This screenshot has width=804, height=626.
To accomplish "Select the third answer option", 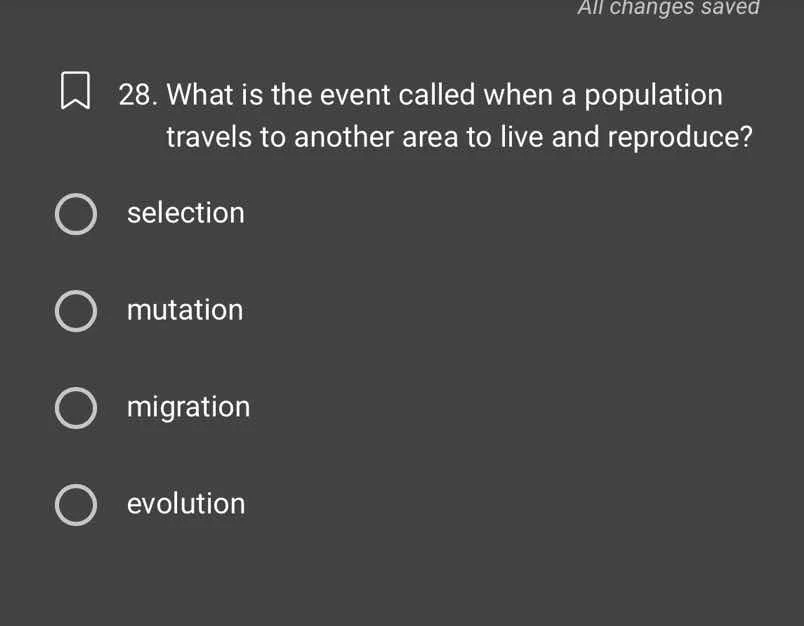I will pos(188,407).
